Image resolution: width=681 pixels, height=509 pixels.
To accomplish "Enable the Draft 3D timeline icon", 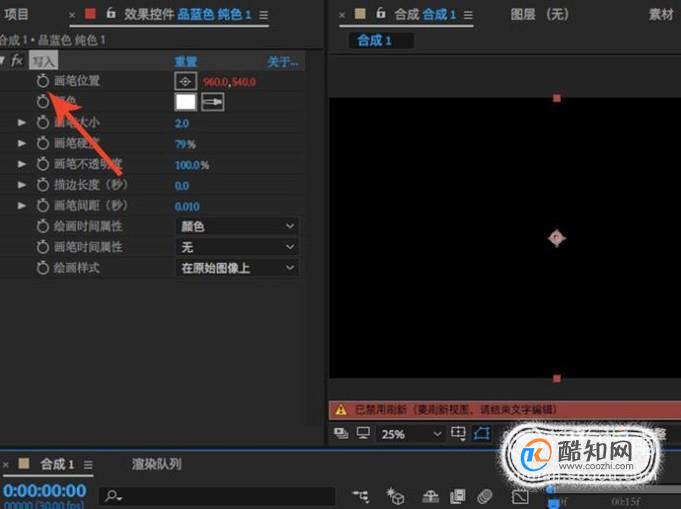I will [396, 496].
